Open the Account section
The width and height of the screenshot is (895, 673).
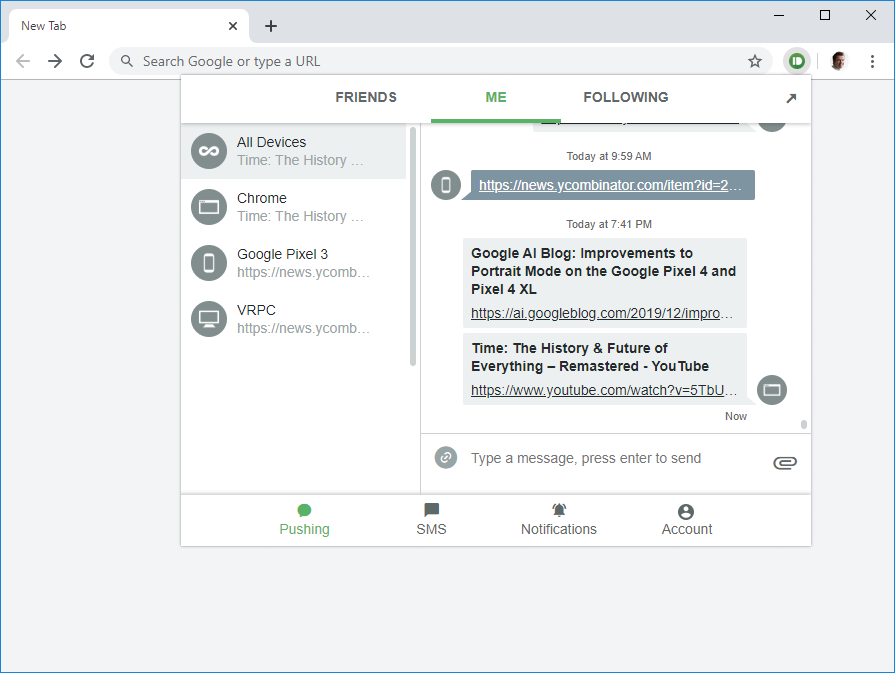687,521
